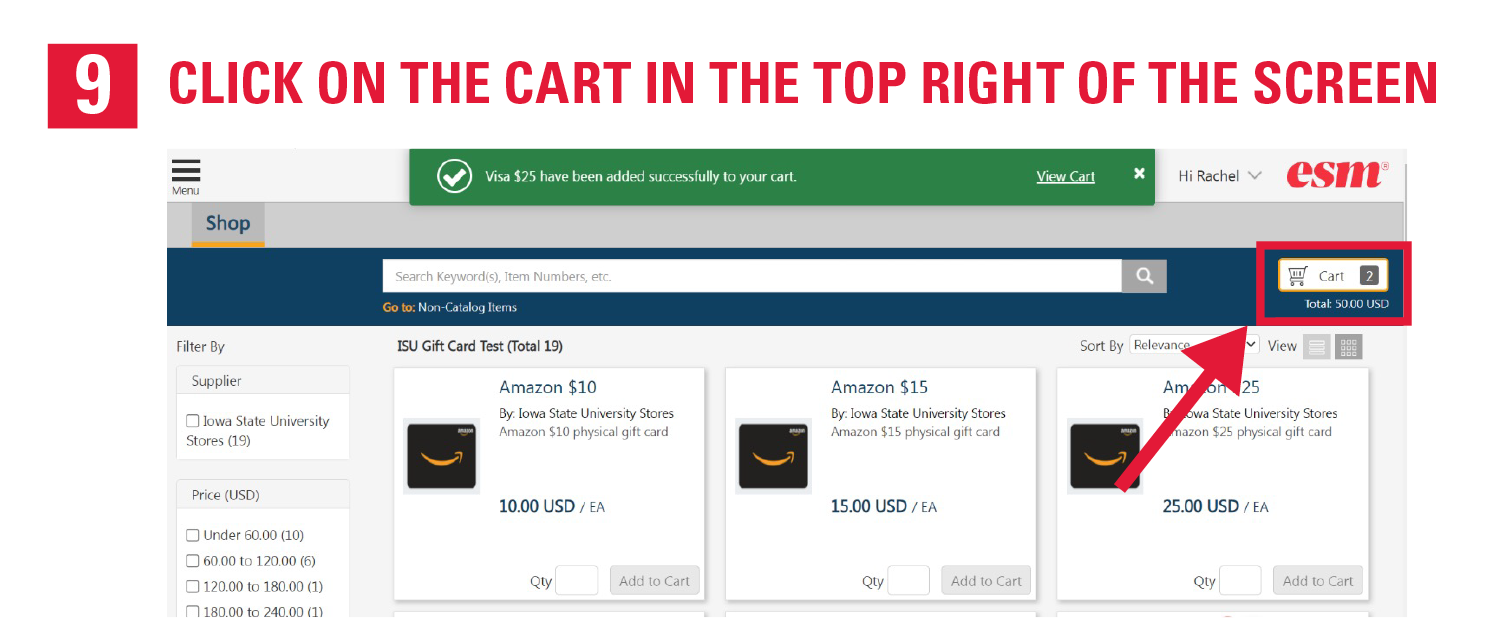Screen dimensions: 1500x638
Task: Dismiss the green notification with X
Action: click(x=1139, y=174)
